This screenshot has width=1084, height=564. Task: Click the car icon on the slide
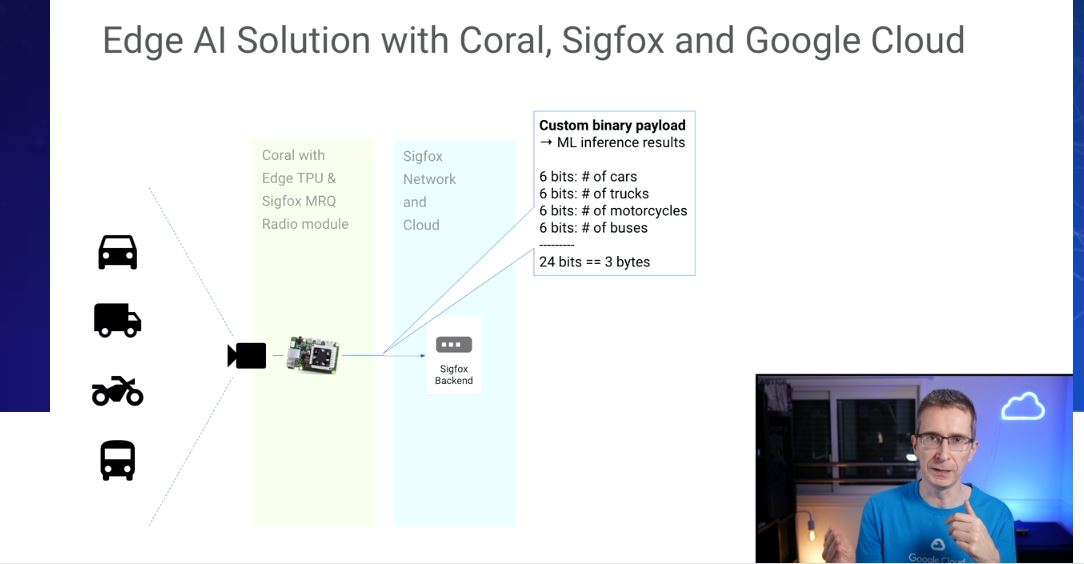coord(118,252)
